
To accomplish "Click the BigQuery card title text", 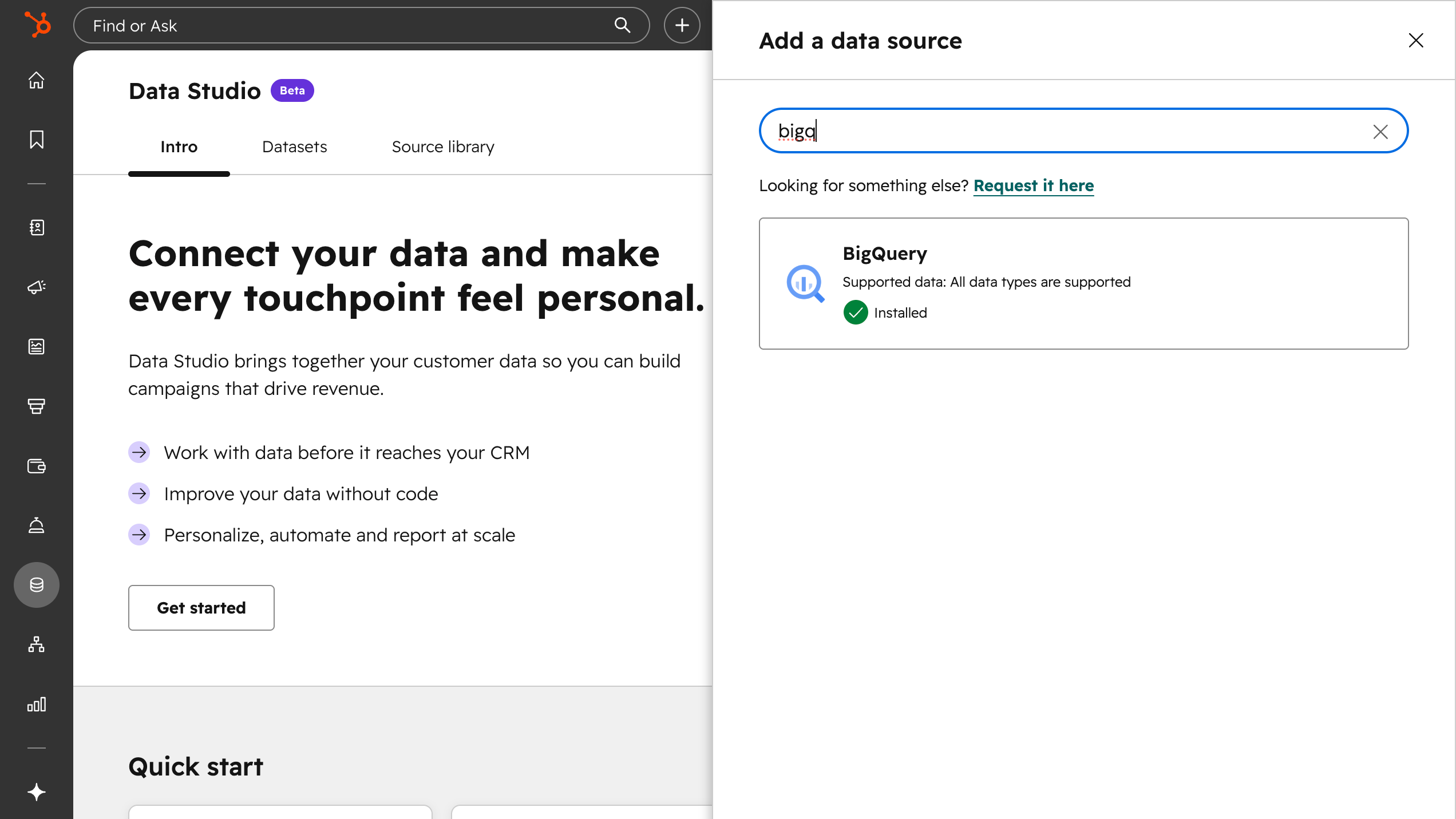I will click(x=885, y=254).
